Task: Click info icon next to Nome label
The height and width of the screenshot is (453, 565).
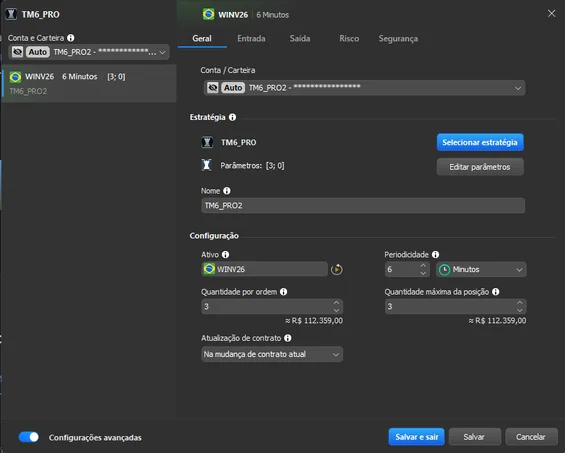Action: (227, 191)
